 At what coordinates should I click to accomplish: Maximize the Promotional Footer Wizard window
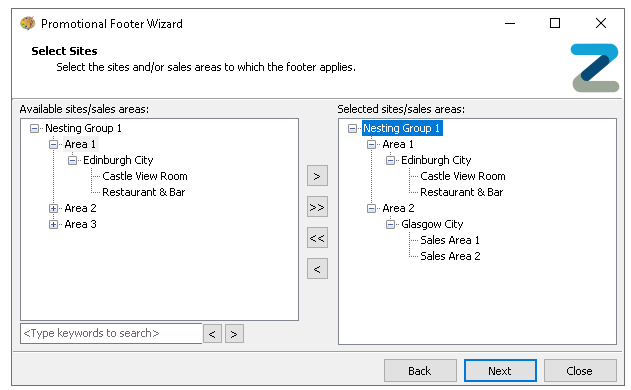[x=555, y=23]
